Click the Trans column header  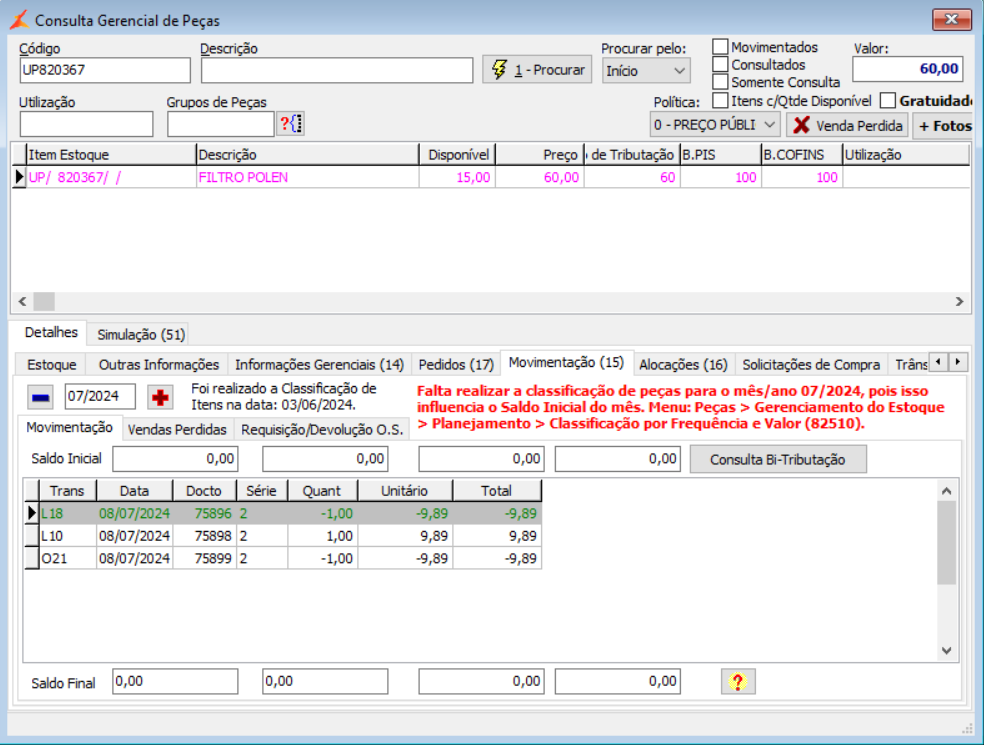coord(67,491)
